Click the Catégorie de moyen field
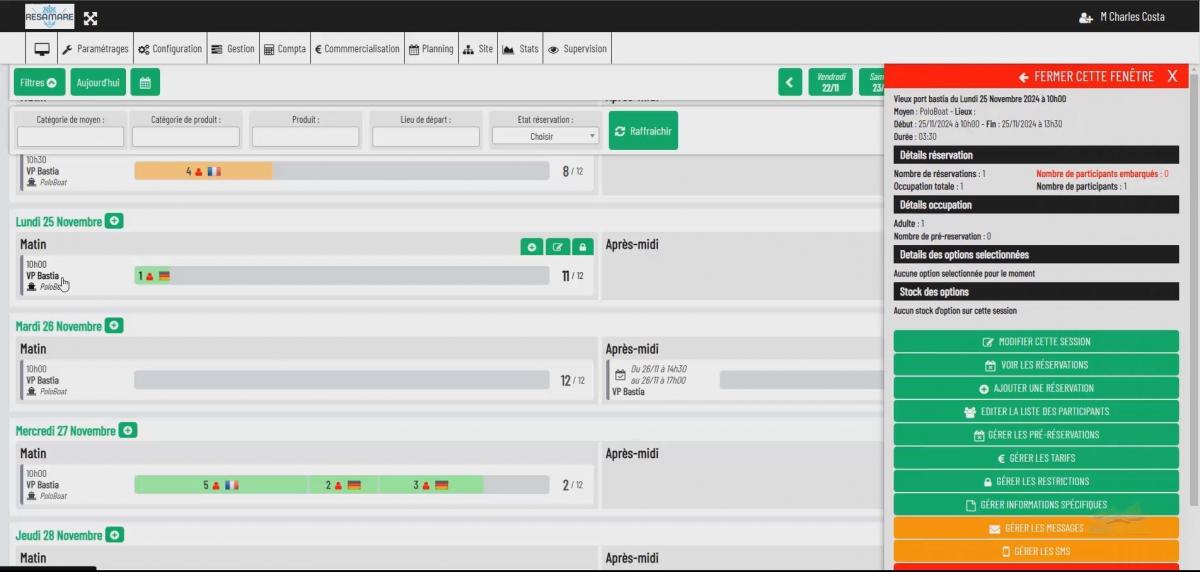1200x572 pixels. pos(70,136)
